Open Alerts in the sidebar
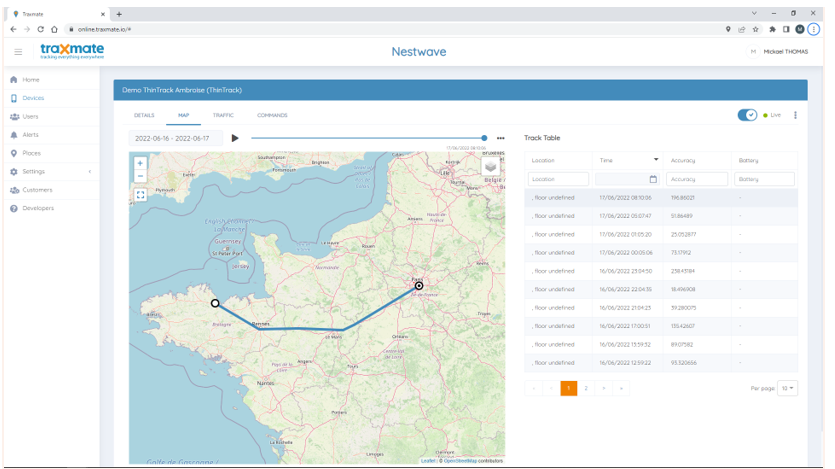 point(30,135)
